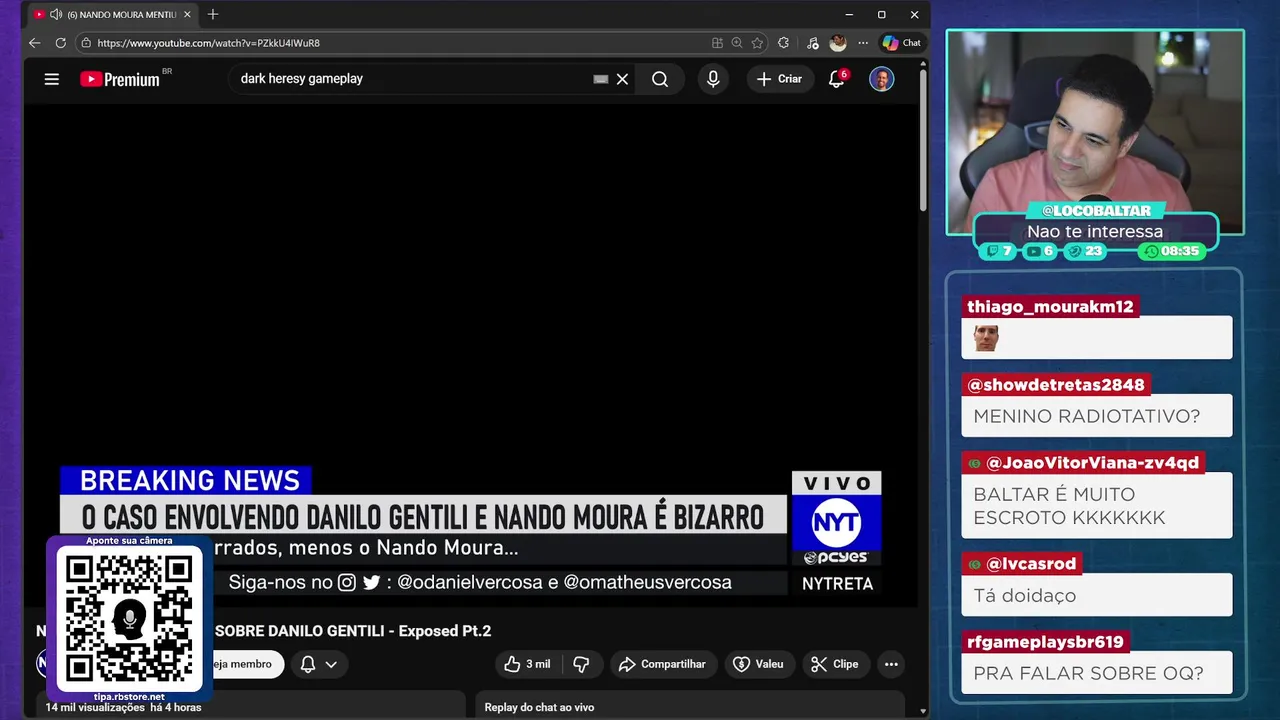This screenshot has height=720, width=1280.
Task: Click page scrollbar up arrow
Action: click(x=923, y=65)
